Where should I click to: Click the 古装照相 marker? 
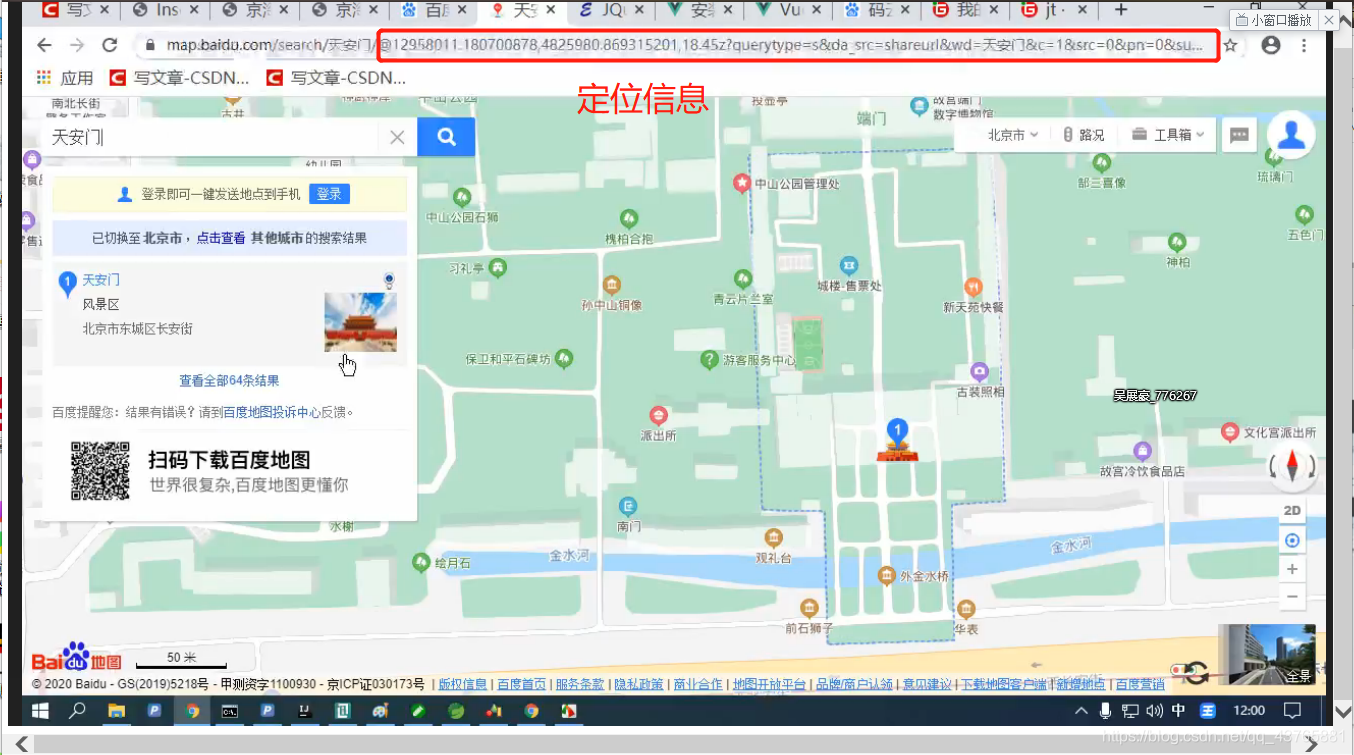coord(980,371)
